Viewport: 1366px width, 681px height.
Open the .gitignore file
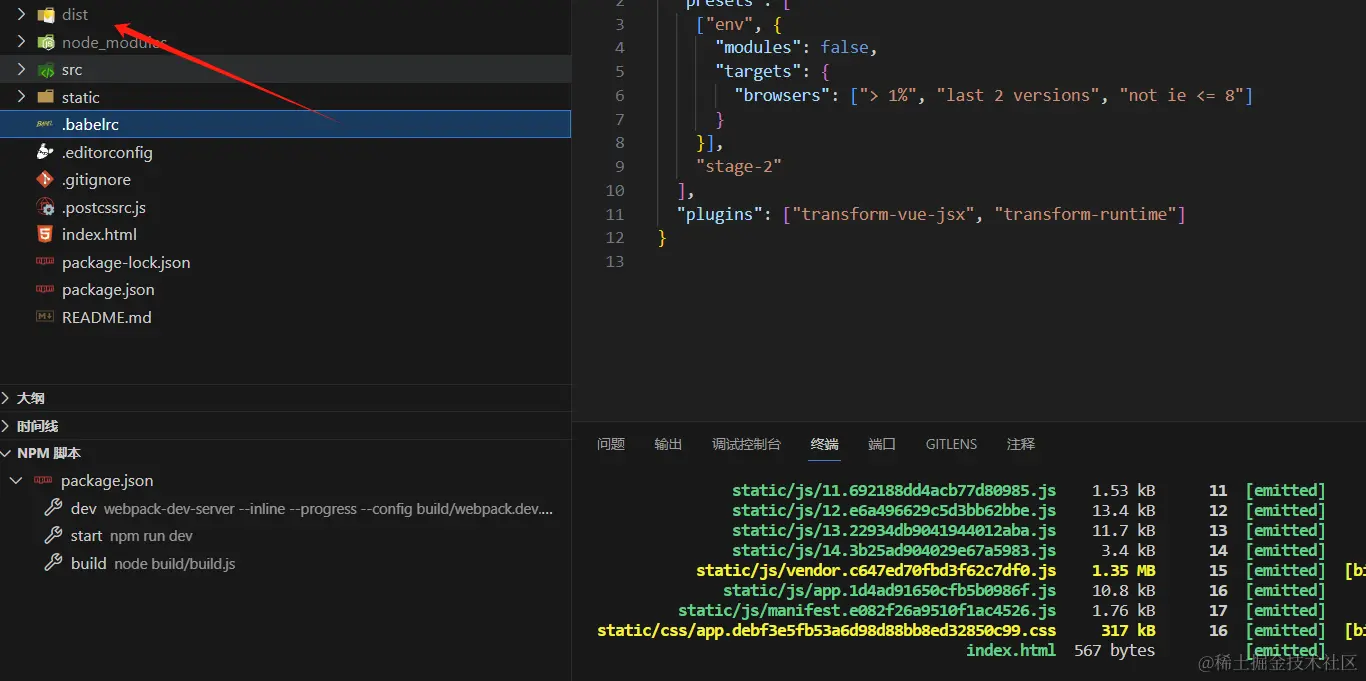click(x=285, y=180)
